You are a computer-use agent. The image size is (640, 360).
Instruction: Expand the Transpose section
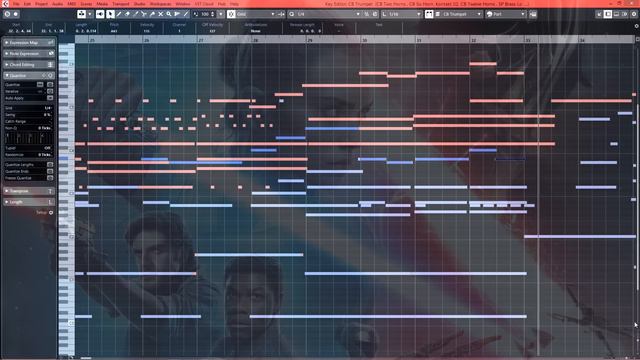click(x=29, y=191)
